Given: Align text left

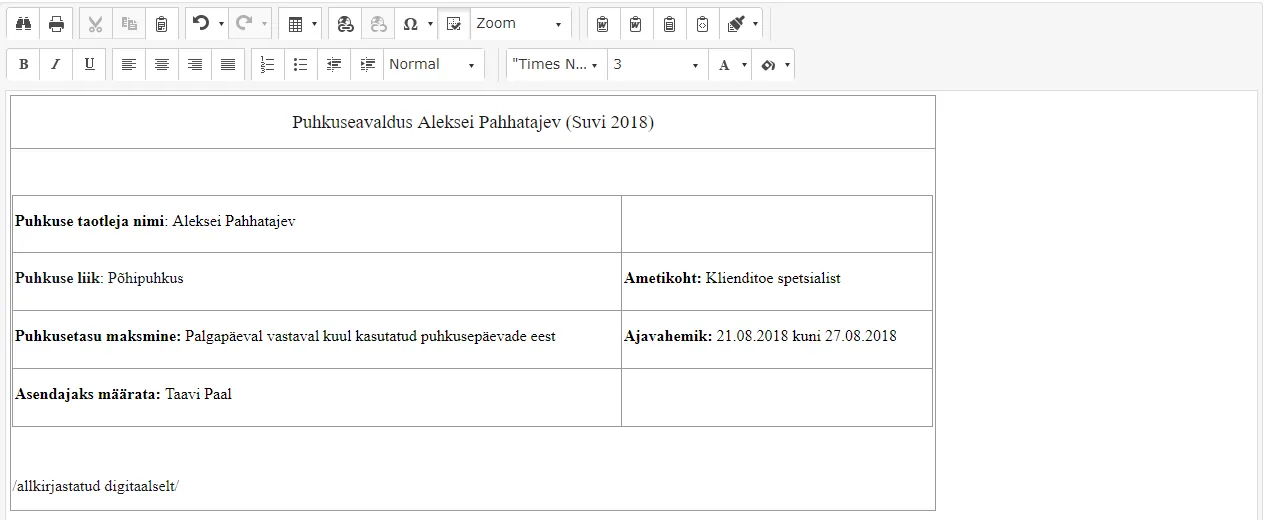Looking at the screenshot, I should (x=128, y=64).
